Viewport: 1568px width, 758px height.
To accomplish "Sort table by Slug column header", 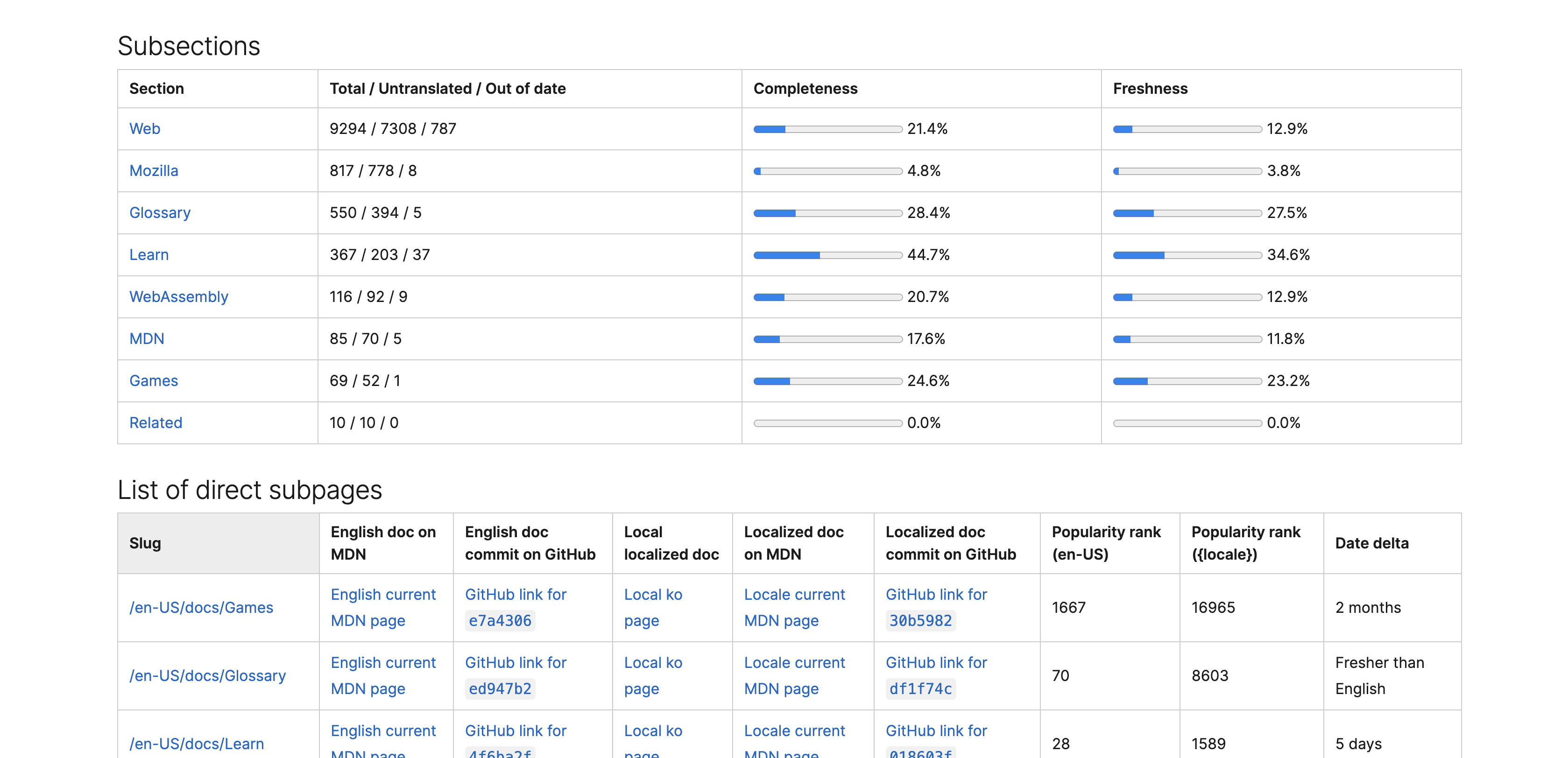I will (x=145, y=543).
